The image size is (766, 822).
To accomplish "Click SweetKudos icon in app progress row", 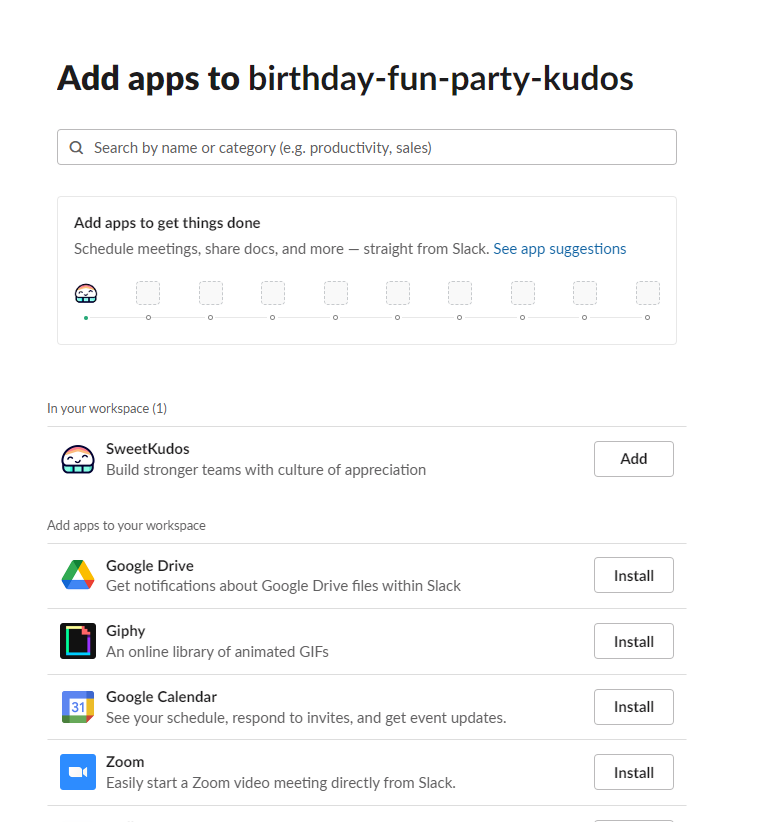I will [x=86, y=293].
